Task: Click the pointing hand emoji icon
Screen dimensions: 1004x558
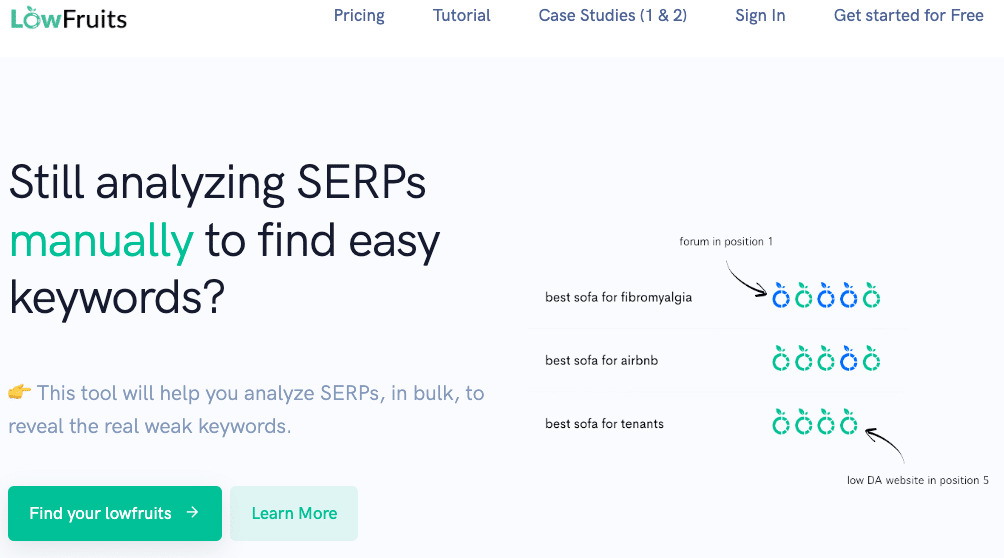Action: 19,391
